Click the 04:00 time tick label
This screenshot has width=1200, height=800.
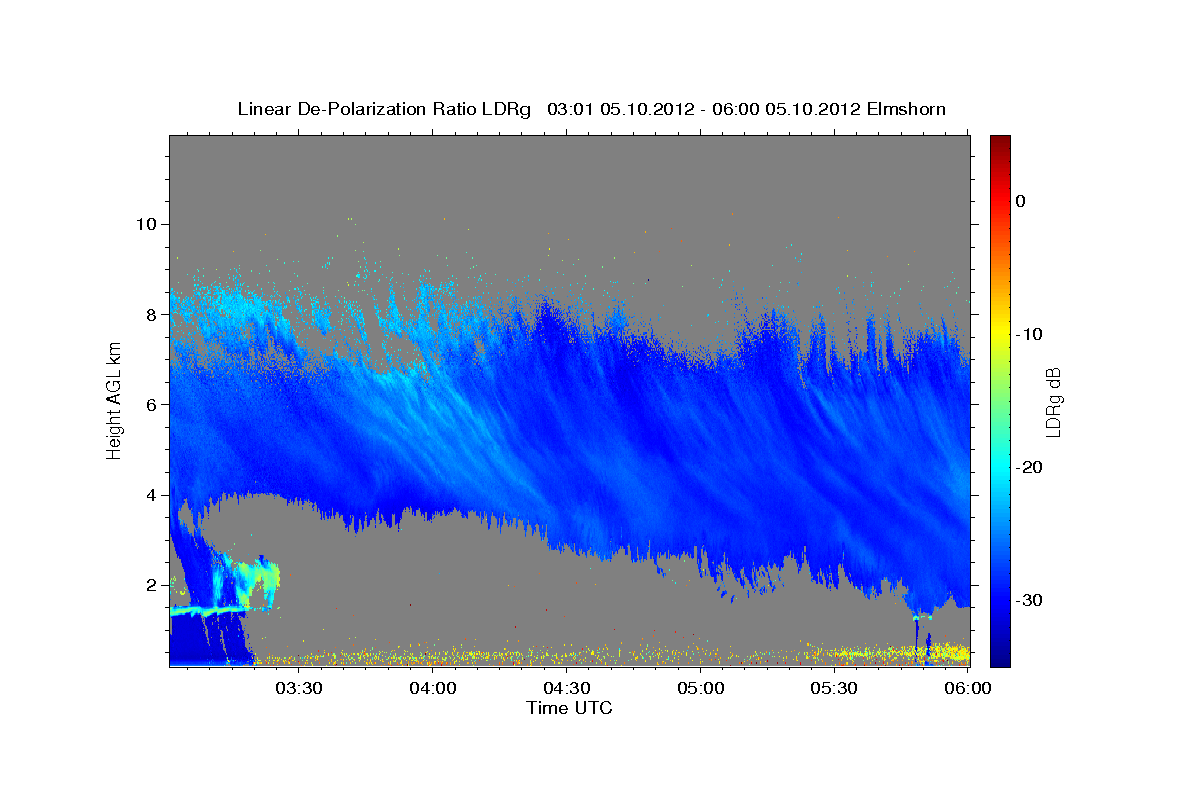tap(433, 689)
